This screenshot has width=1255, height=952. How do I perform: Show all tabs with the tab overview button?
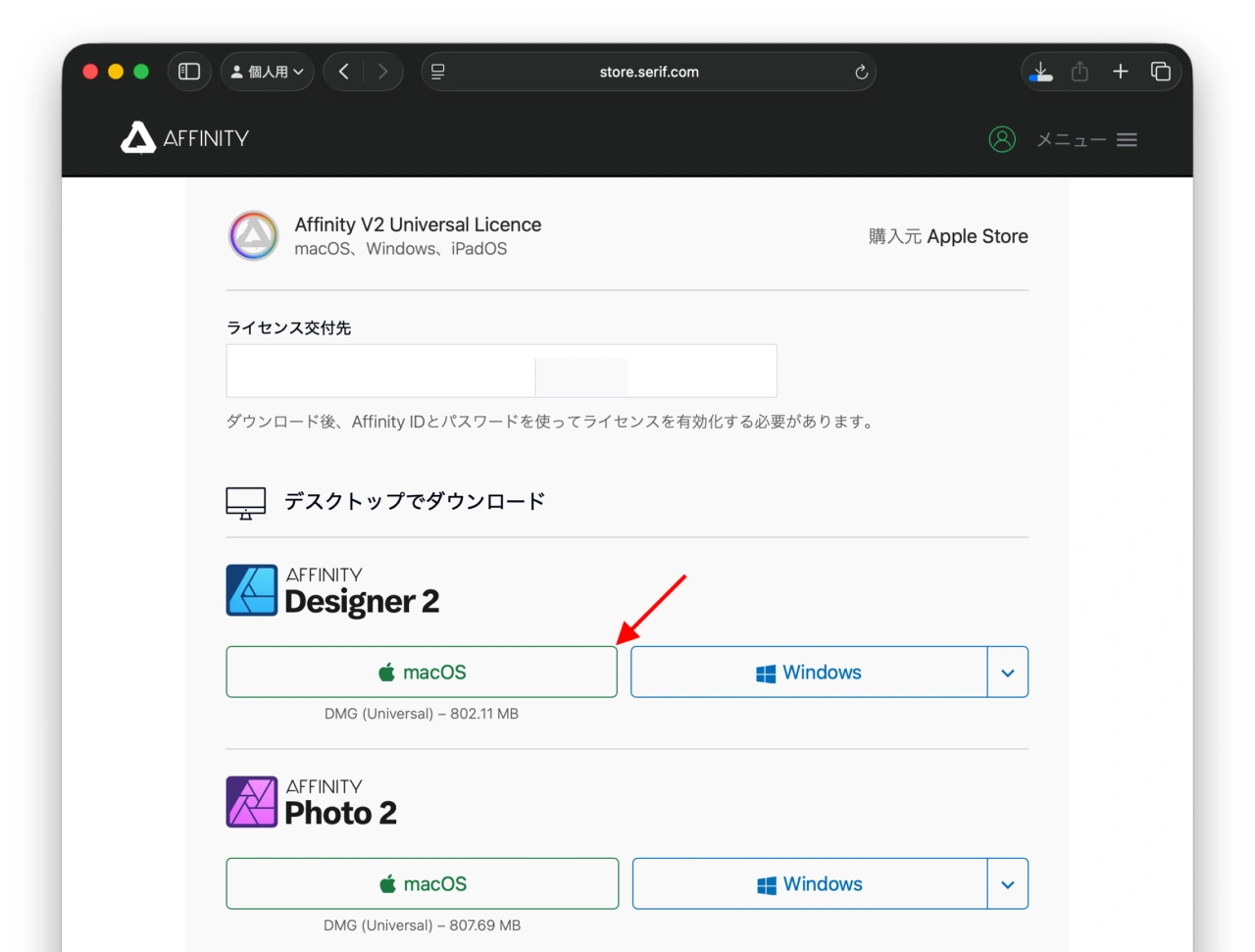(1160, 71)
